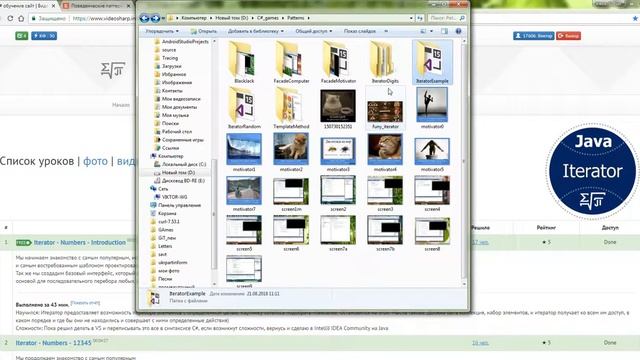Select the cat image named 150730152351
The image size is (640, 360).
(338, 109)
